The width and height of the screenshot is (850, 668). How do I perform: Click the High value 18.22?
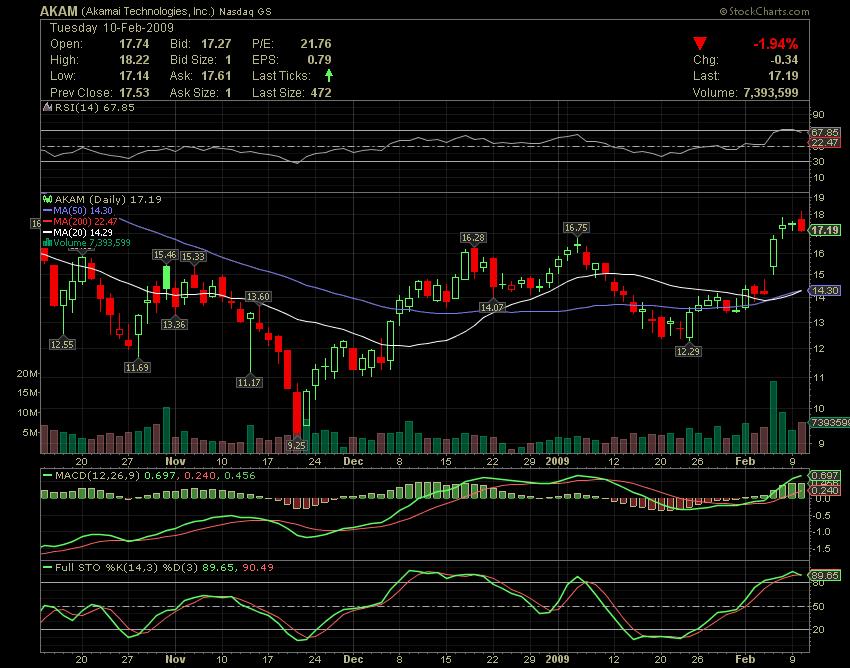(134, 60)
